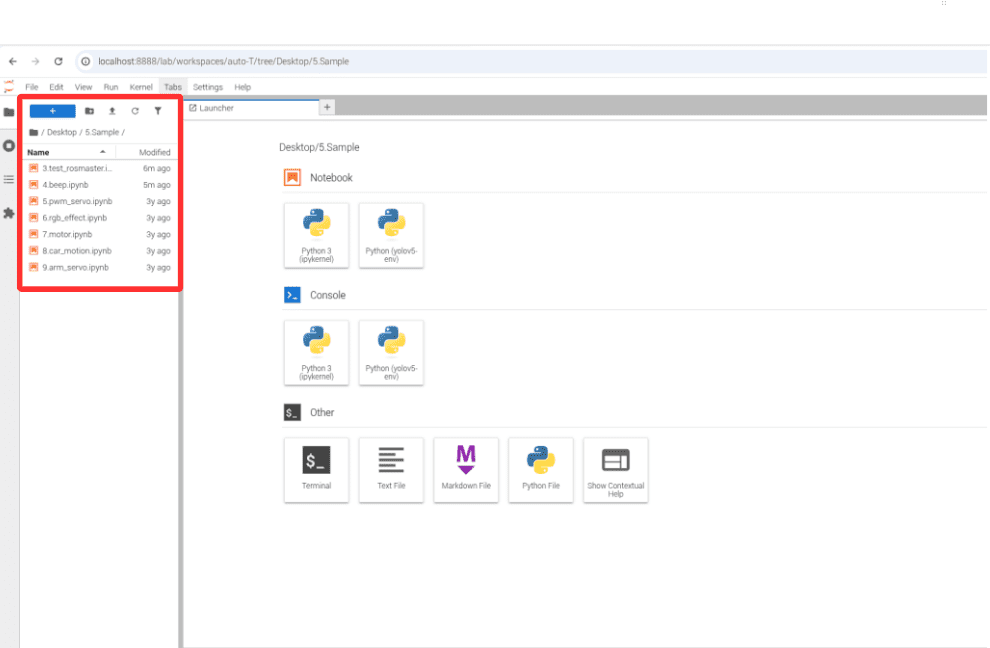Open 7.motor.ipynb in file list

point(67,234)
